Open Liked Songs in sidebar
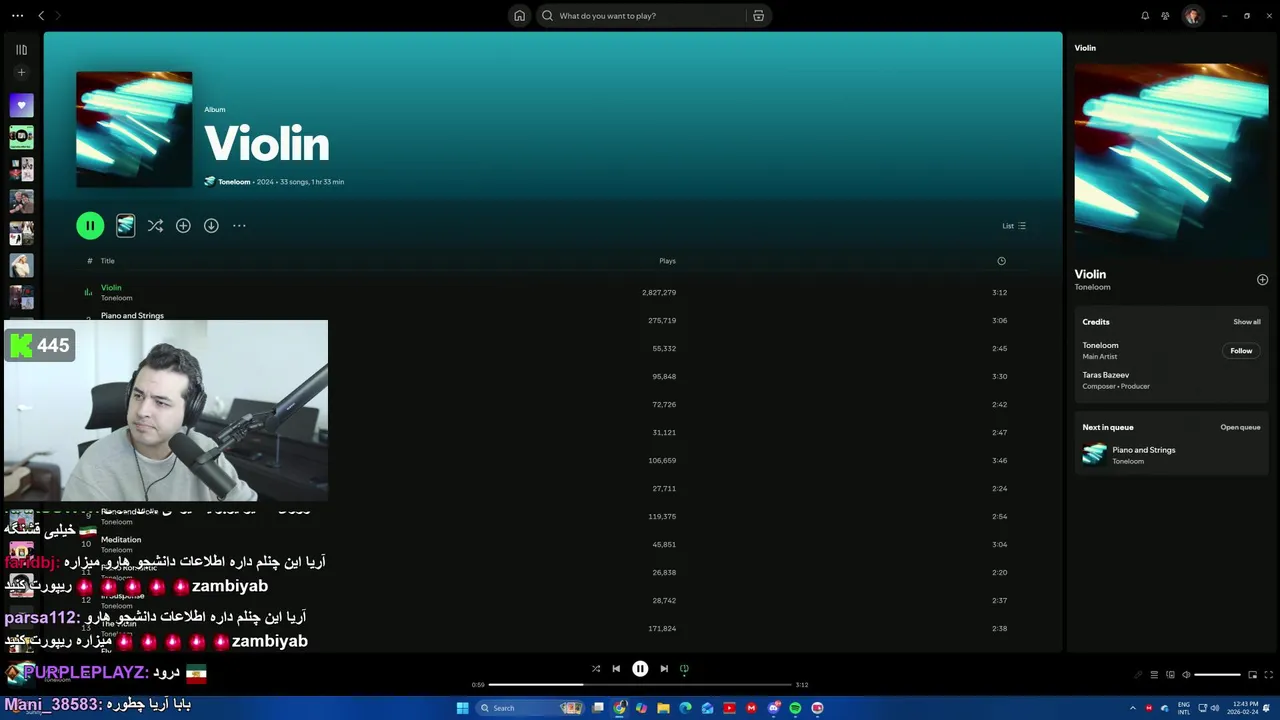This screenshot has width=1280, height=720. [21, 105]
